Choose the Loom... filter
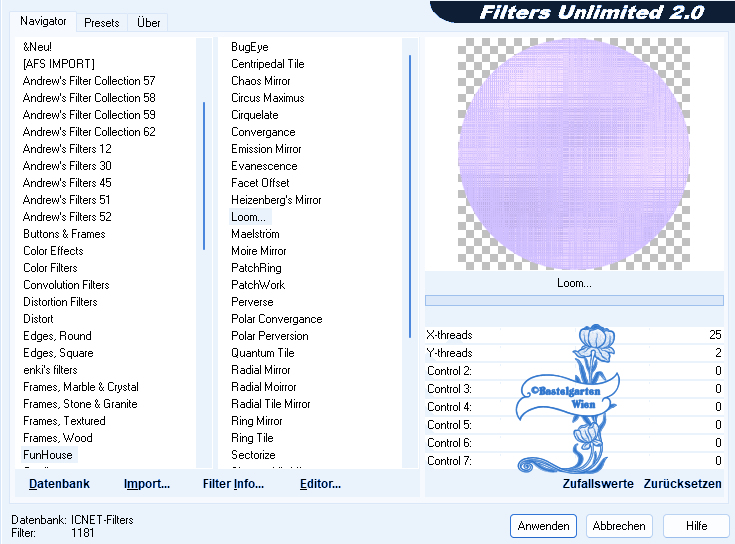735x544 pixels. 248,217
